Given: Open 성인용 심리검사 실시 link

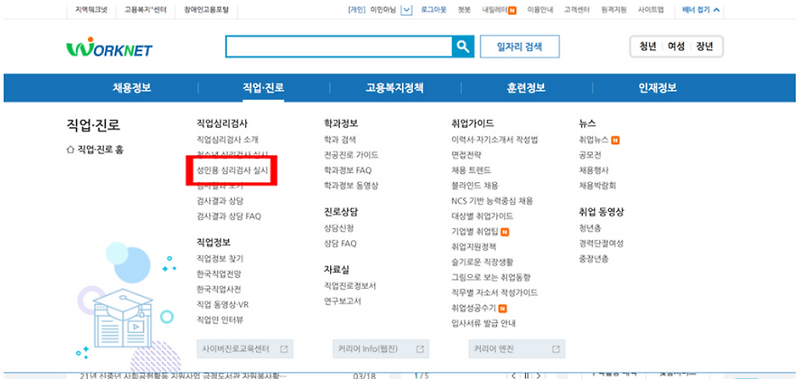Looking at the screenshot, I should coord(232,170).
